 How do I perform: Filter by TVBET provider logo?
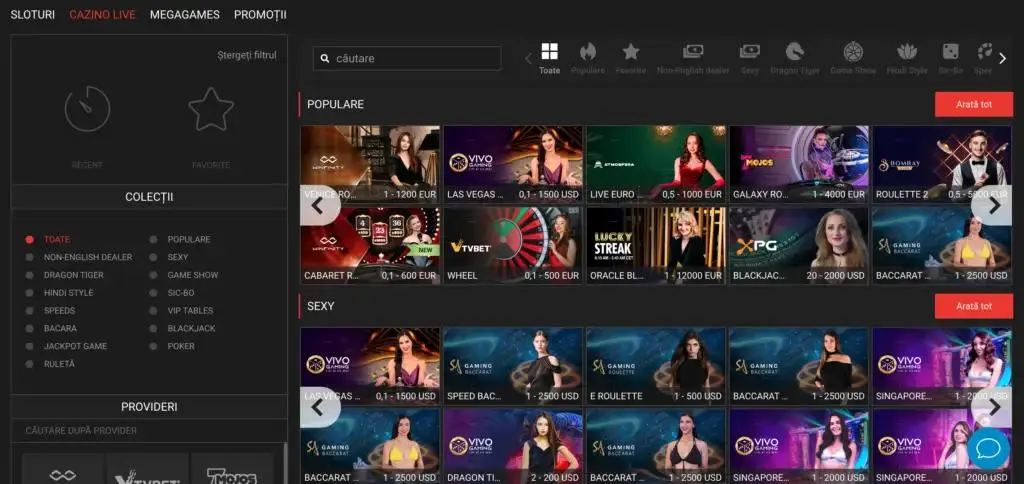point(148,469)
